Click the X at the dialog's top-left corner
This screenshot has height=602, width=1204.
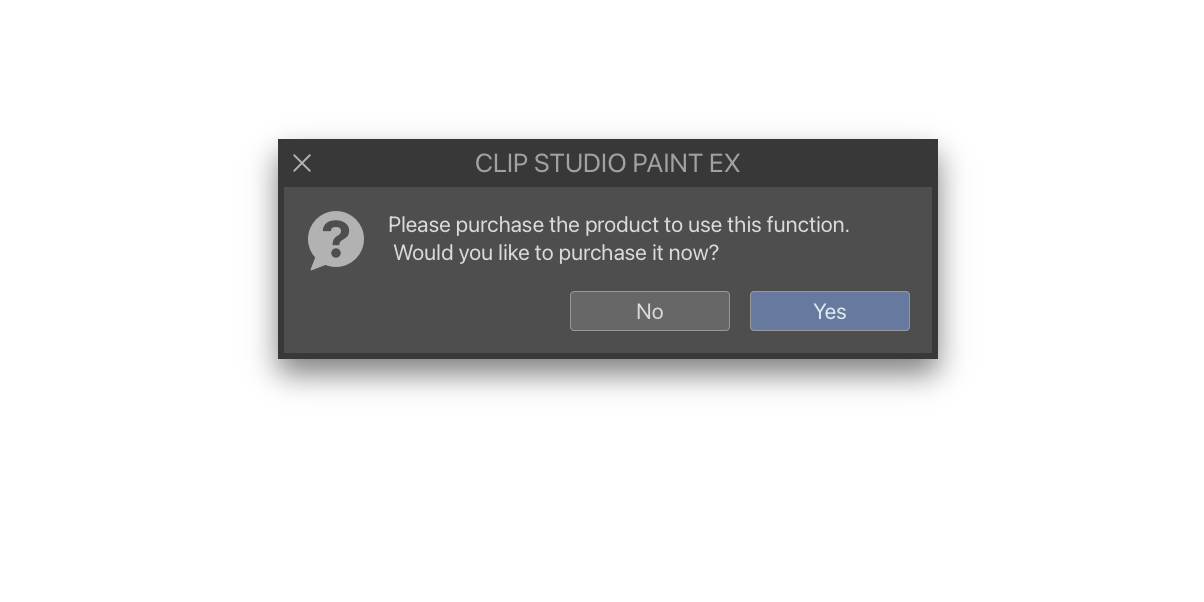pyautogui.click(x=302, y=163)
